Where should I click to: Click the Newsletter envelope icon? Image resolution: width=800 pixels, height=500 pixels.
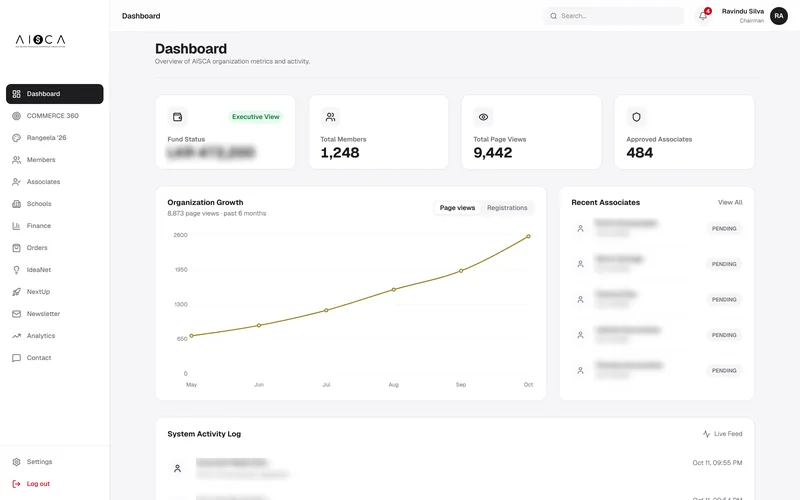pos(16,314)
